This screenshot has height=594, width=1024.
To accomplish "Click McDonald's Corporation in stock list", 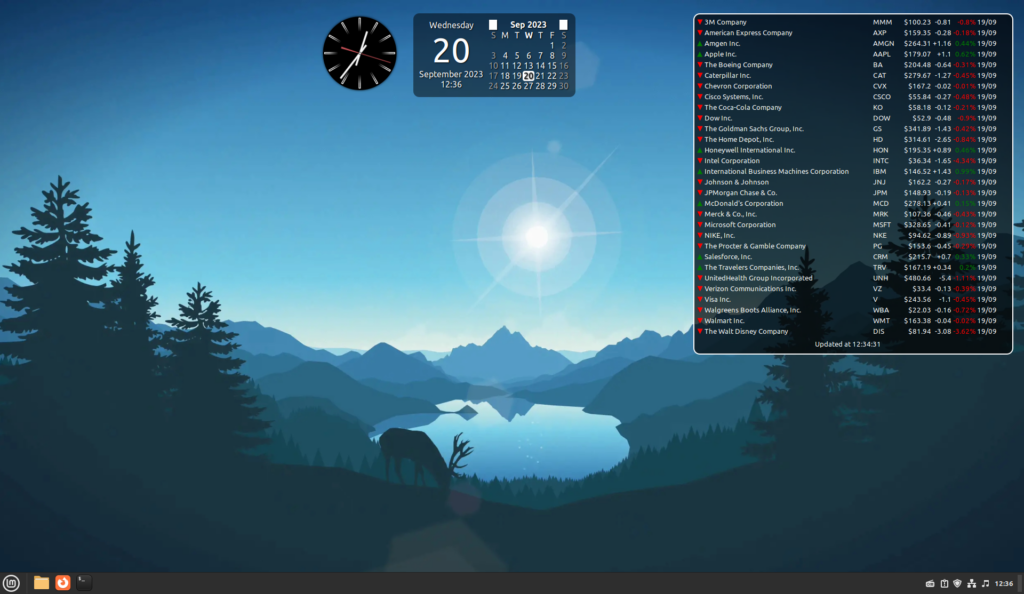I will (x=743, y=204).
